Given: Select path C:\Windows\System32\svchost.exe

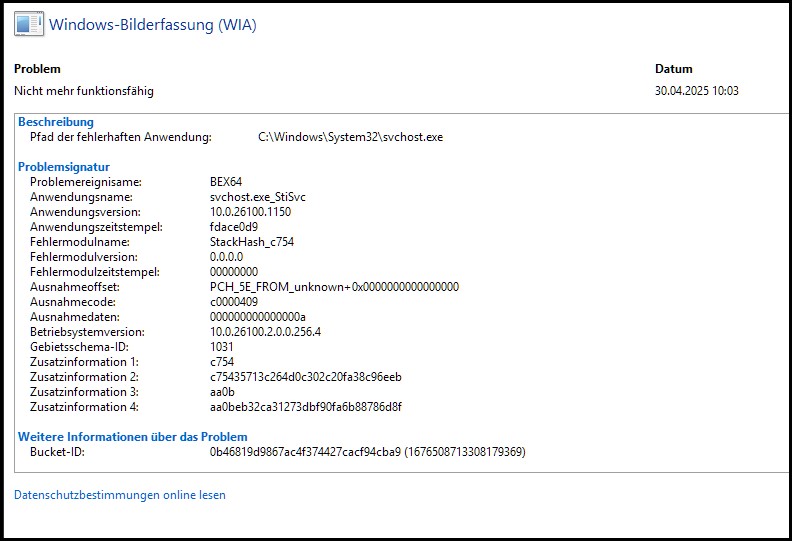Looking at the screenshot, I should coord(350,137).
